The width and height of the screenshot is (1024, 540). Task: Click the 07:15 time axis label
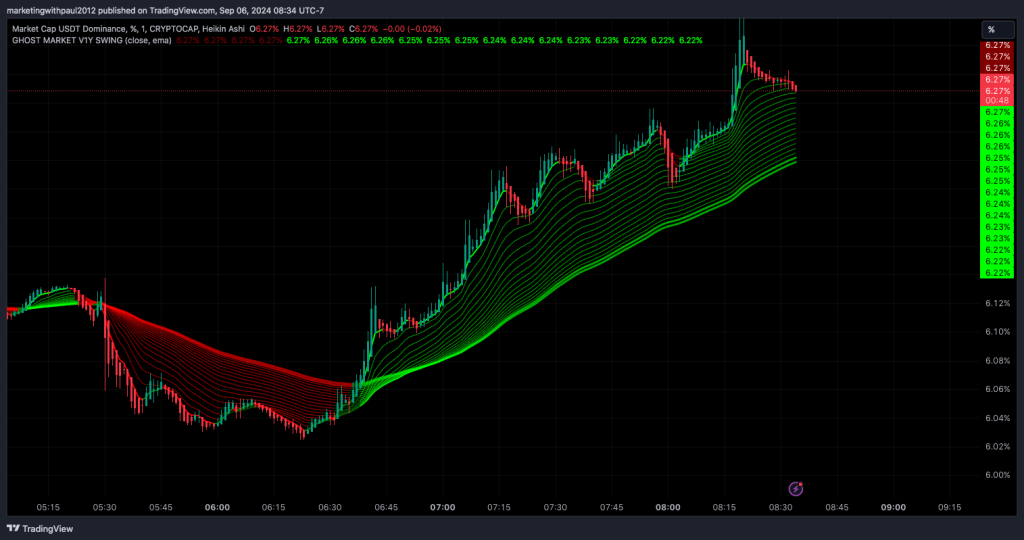(x=499, y=507)
